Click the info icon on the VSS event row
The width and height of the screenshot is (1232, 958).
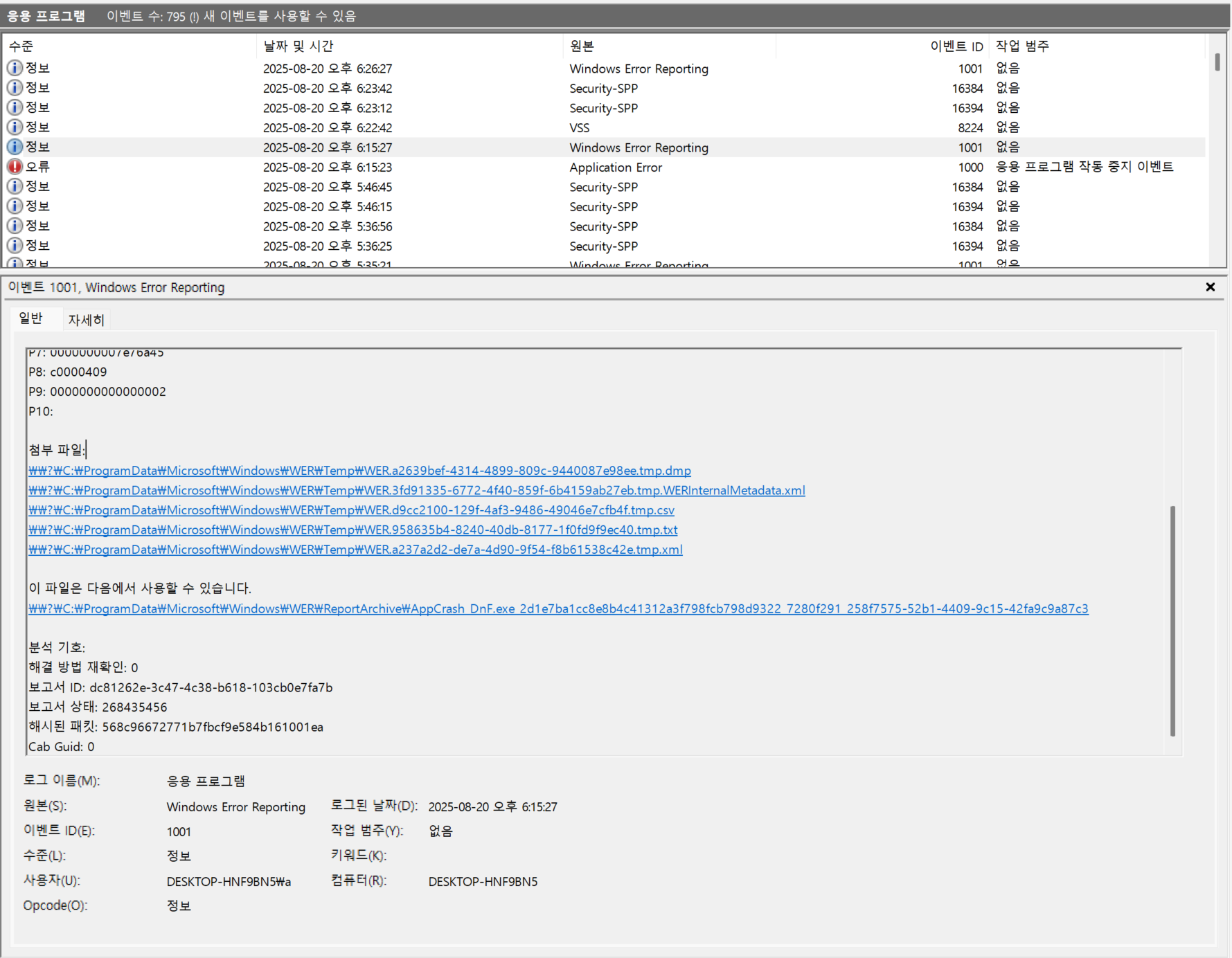(x=15, y=127)
